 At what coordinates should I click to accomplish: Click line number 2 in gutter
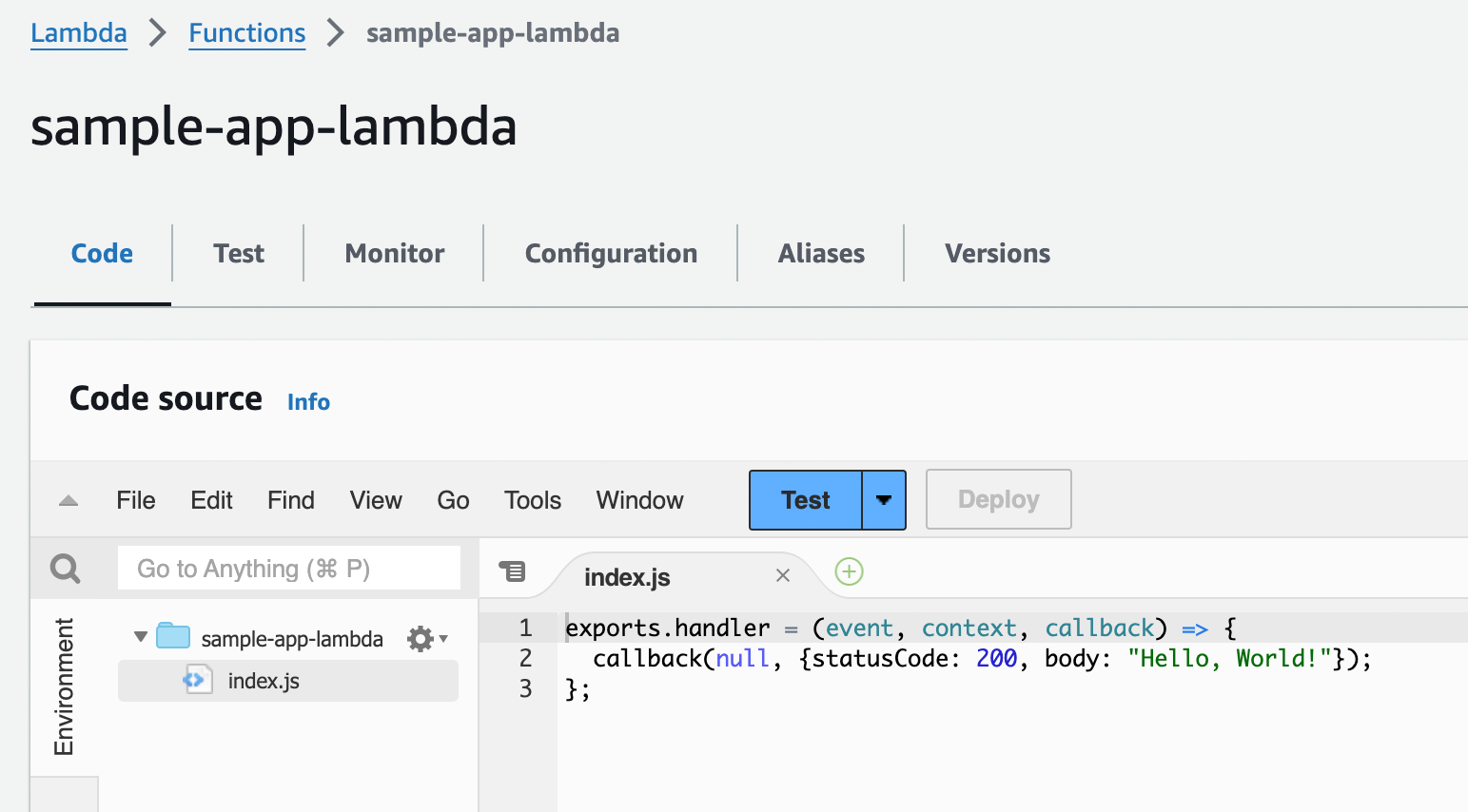525,658
